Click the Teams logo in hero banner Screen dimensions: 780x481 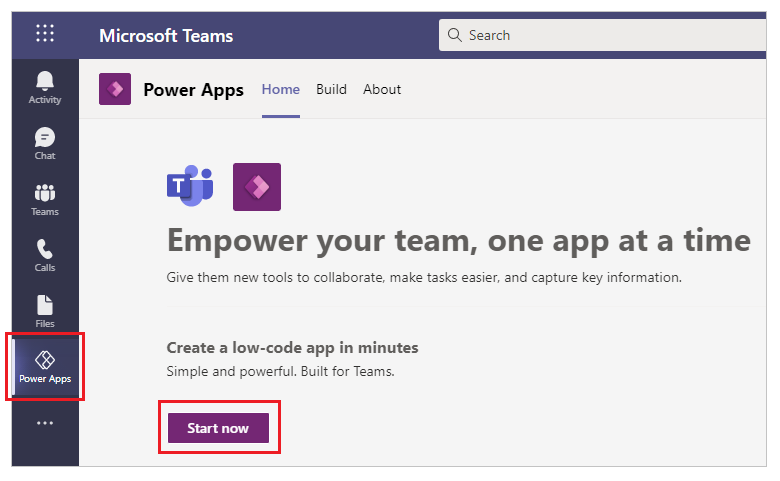pyautogui.click(x=190, y=186)
